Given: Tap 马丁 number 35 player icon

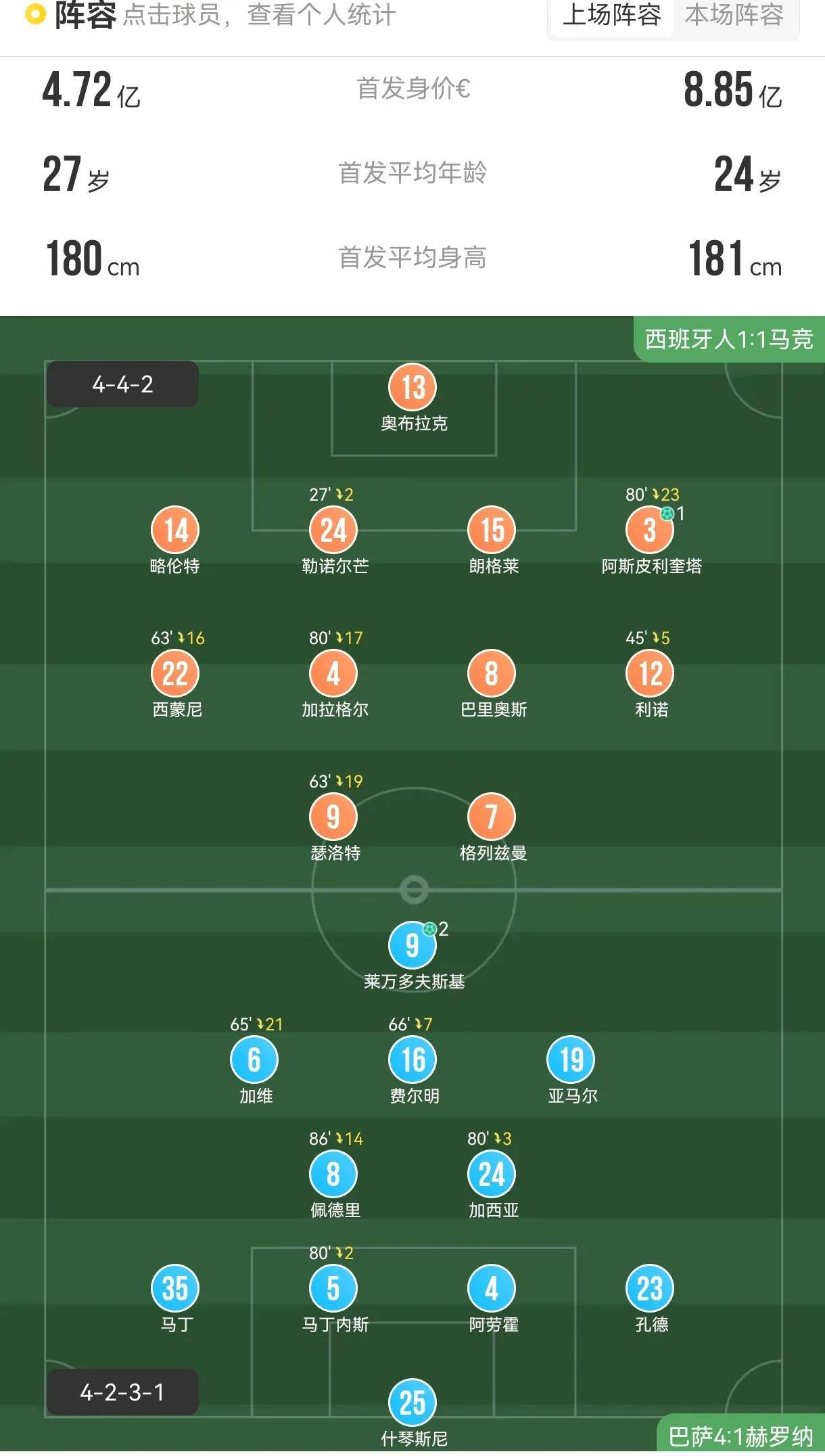Looking at the screenshot, I should (175, 1288).
